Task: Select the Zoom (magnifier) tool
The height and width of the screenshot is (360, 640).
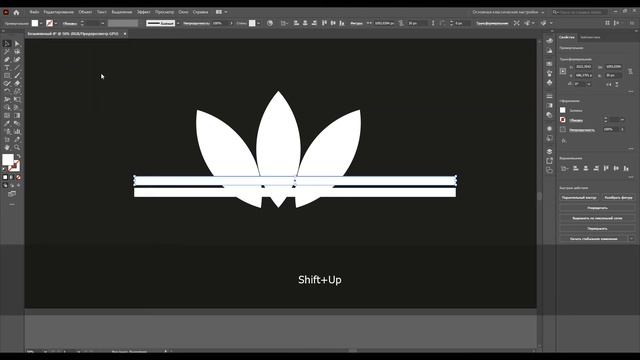Action: click(17, 147)
